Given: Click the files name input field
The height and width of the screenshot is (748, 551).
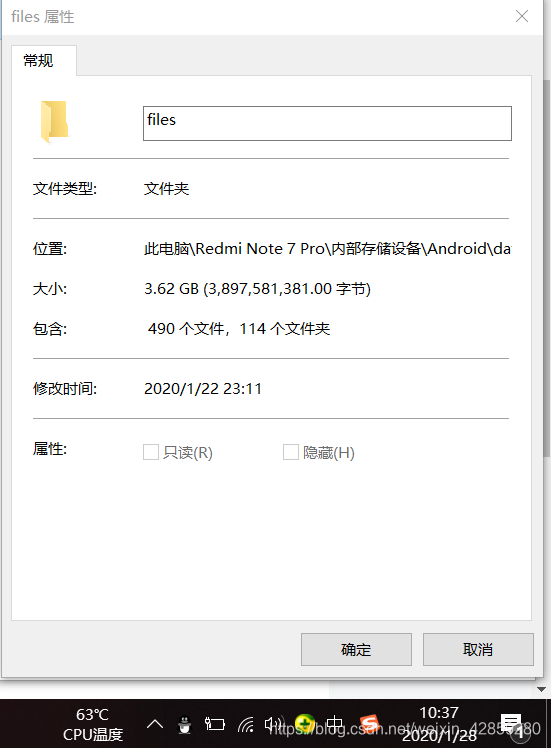Looking at the screenshot, I should pyautogui.click(x=327, y=124).
